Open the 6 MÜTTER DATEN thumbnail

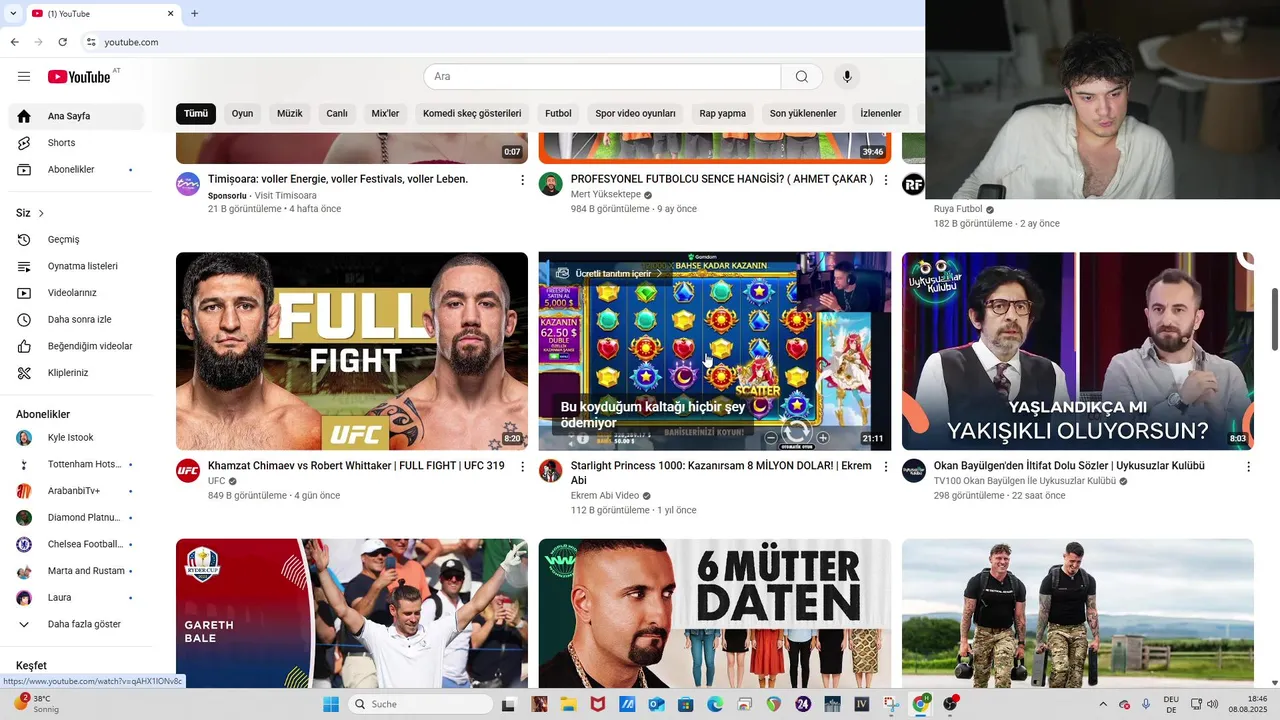click(x=715, y=613)
